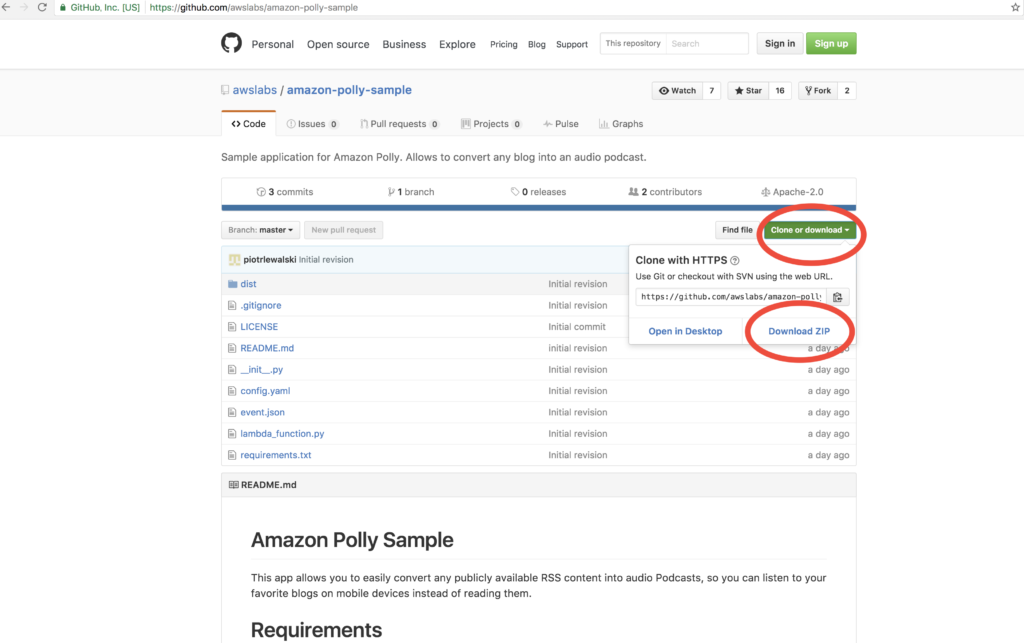
Task: Open the LICENSE row's Initial commit message
Action: (x=577, y=326)
